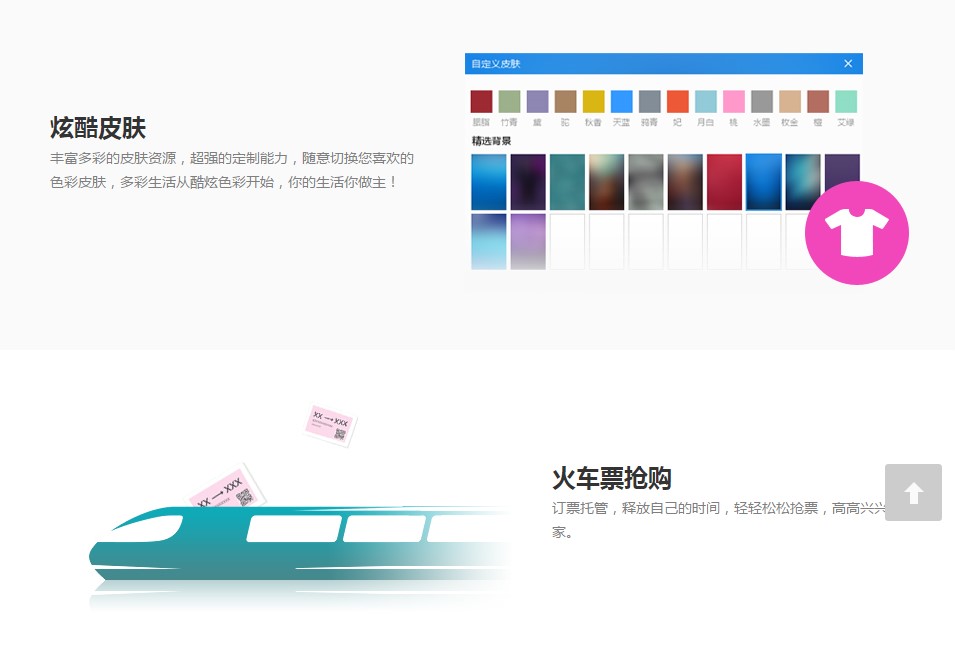Screen dimensions: 955x667
Task: Select the 竹青 bamboo green swatch
Action: coord(508,101)
